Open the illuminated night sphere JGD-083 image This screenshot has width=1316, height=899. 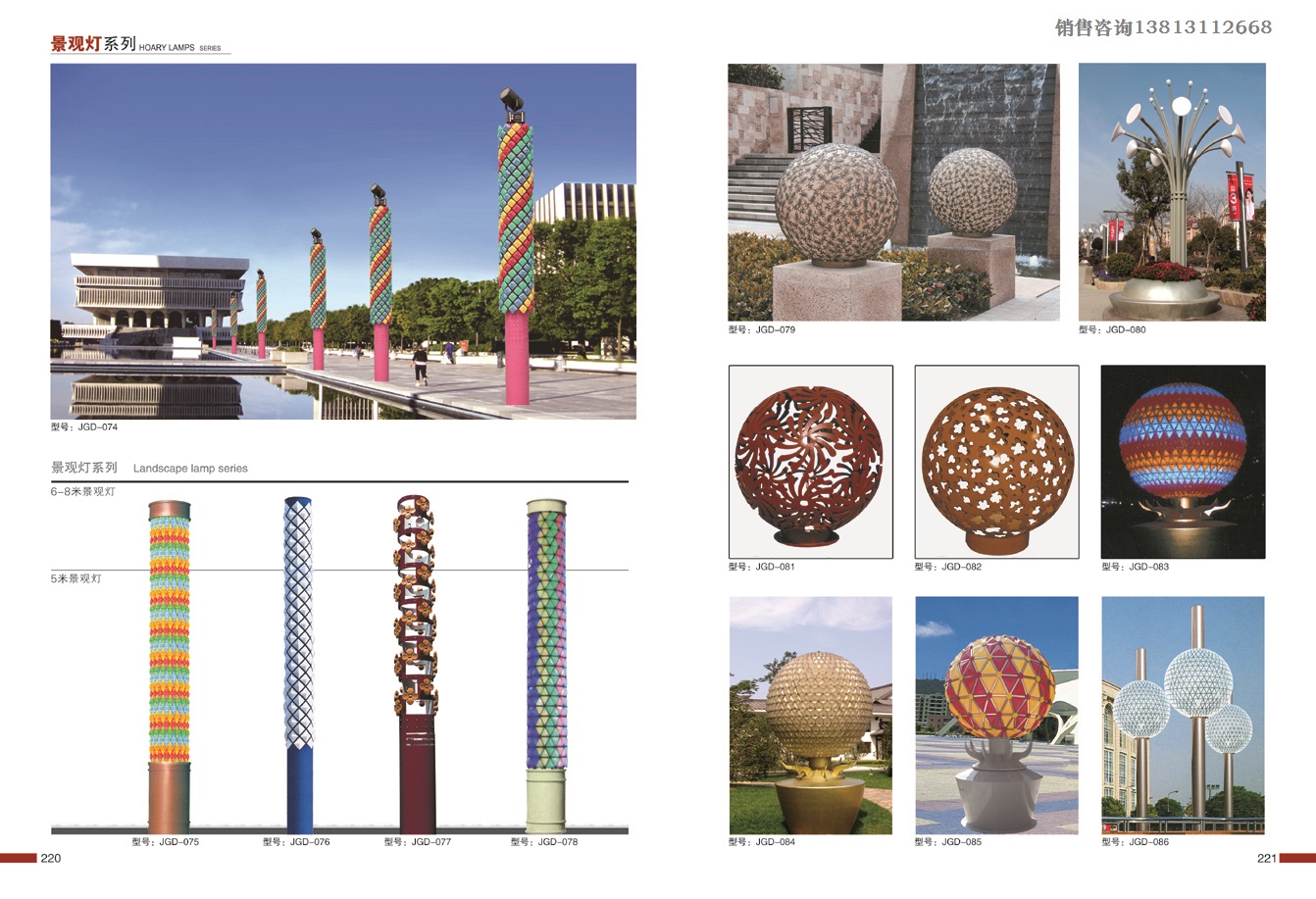(x=1183, y=462)
